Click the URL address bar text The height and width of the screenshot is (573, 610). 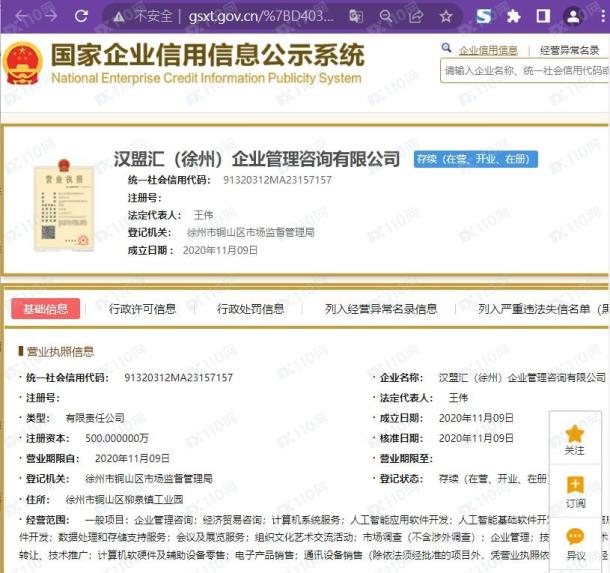[261, 16]
